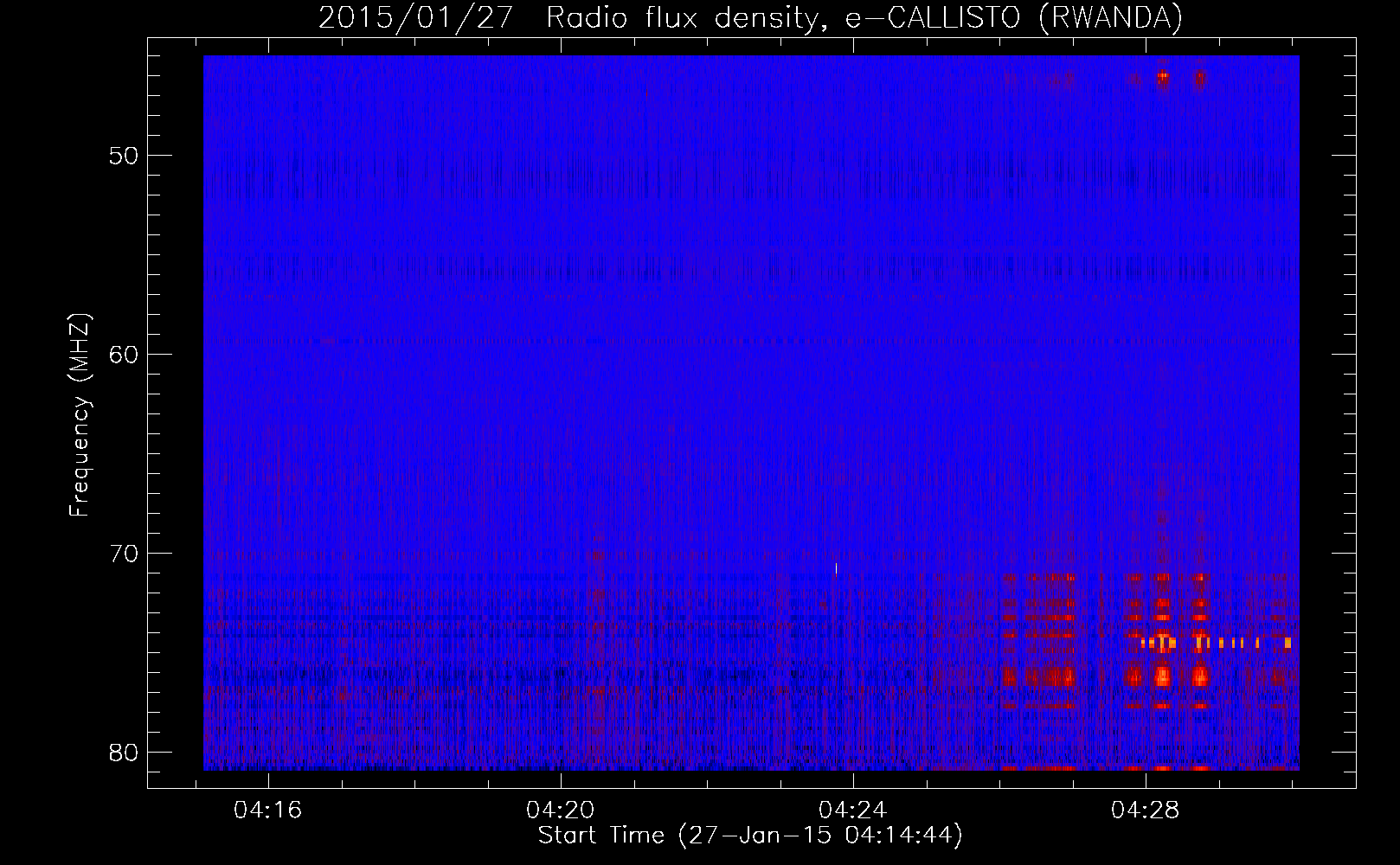Click the '04:28' time tick label
1400x865 pixels.
[1146, 811]
